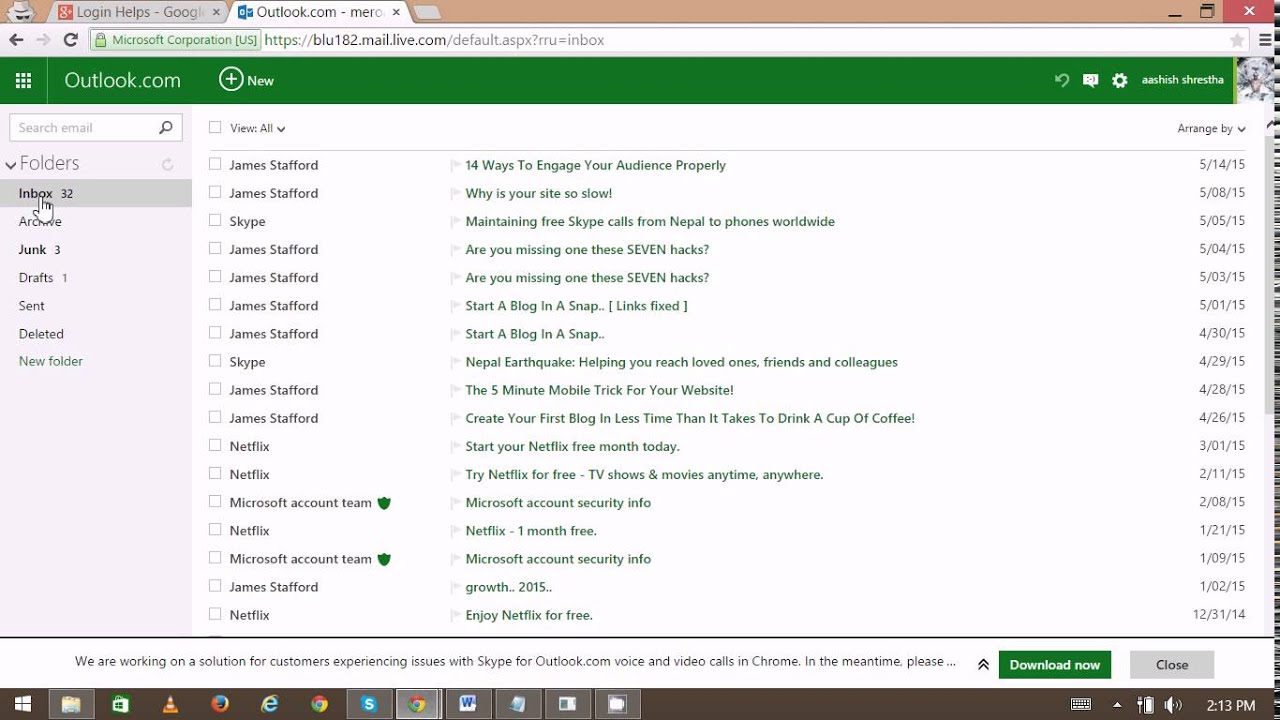Click browser reload button
This screenshot has width=1280, height=720.
[70, 40]
